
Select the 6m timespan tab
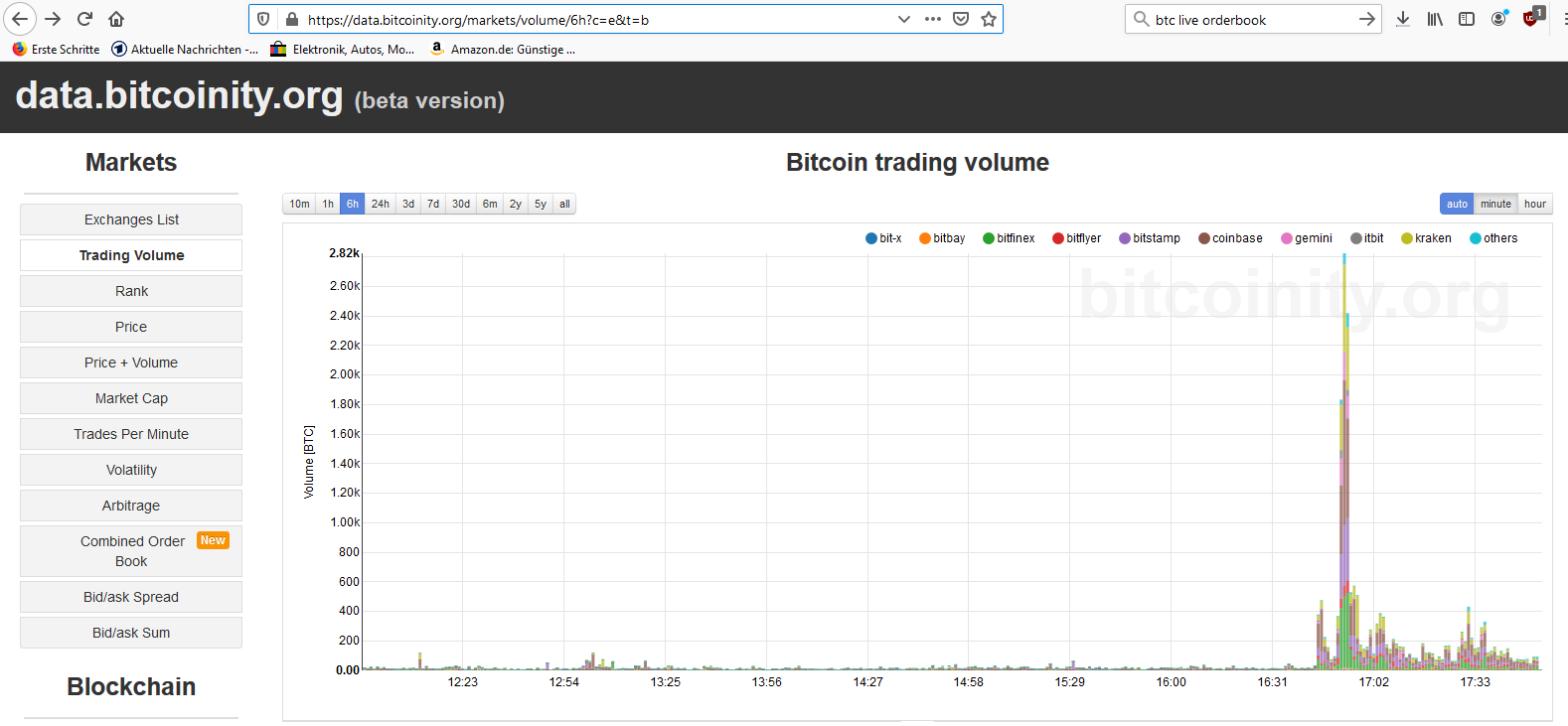(x=490, y=204)
